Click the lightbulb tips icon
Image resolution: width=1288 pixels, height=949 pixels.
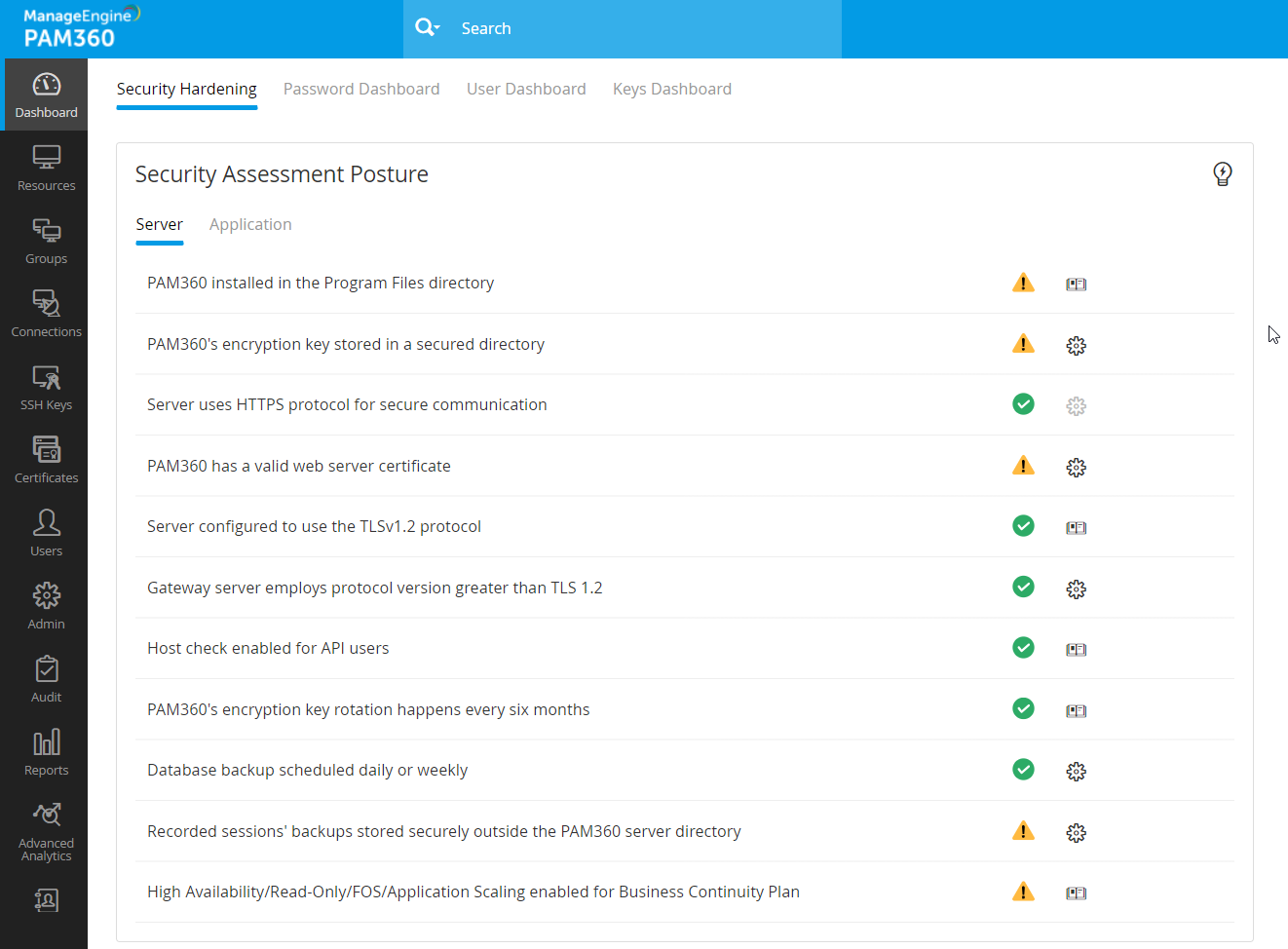point(1222,173)
